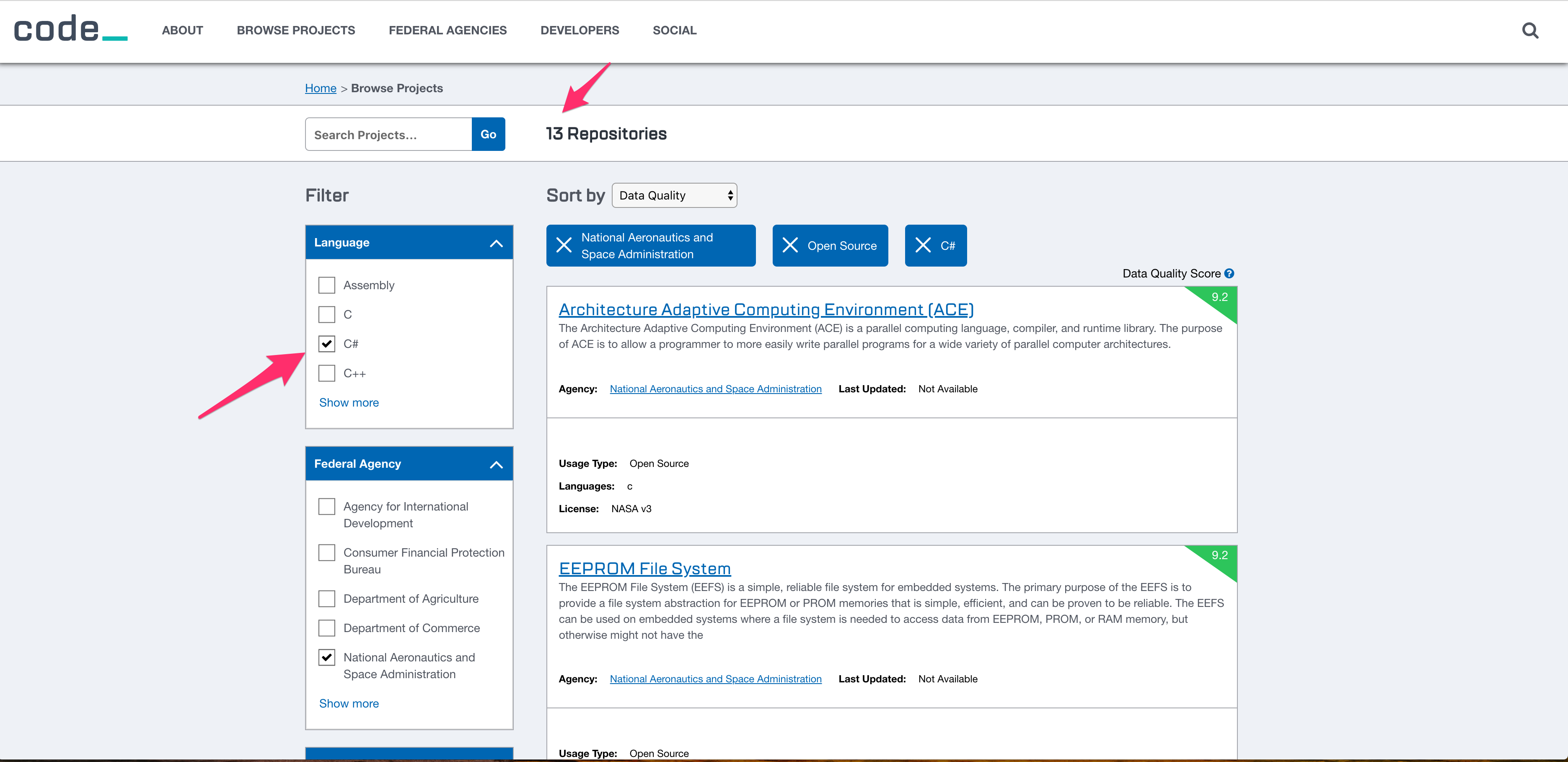This screenshot has width=1568, height=762.
Task: Open the search magnifier icon
Action: [x=1529, y=31]
